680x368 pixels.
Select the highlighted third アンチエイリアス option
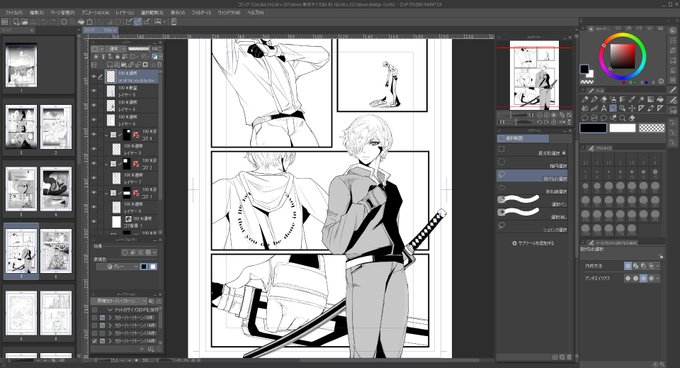[x=644, y=278]
